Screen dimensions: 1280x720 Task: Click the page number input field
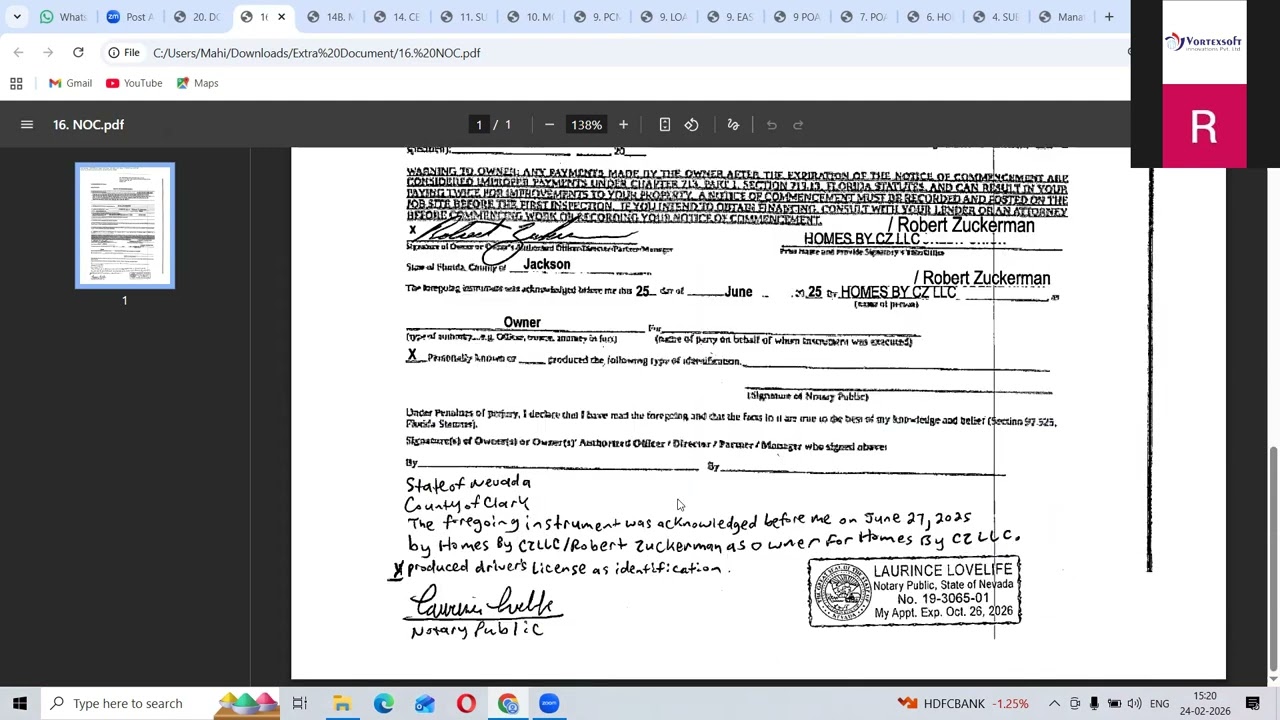(479, 125)
